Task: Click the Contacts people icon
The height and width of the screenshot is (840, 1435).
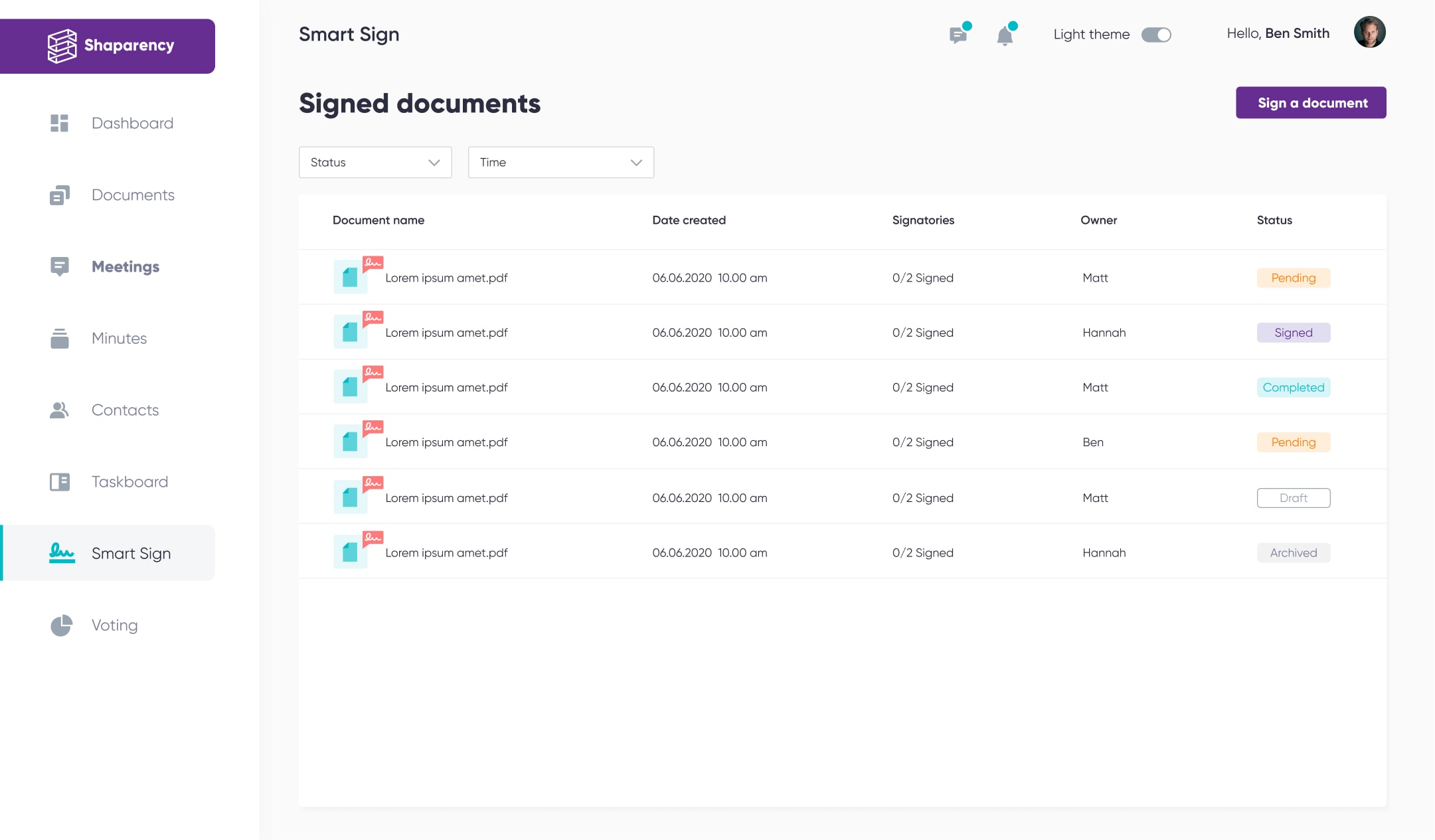Action: 60,410
